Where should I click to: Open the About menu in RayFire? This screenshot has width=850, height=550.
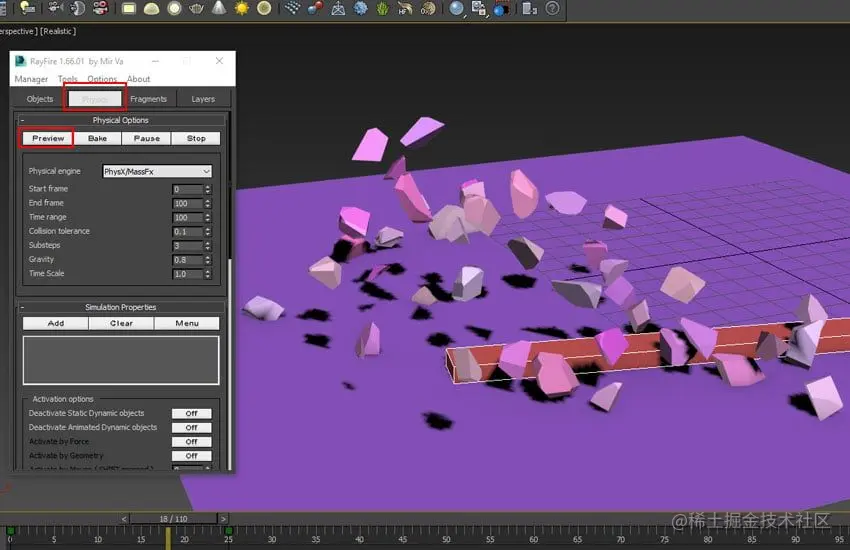(139, 79)
